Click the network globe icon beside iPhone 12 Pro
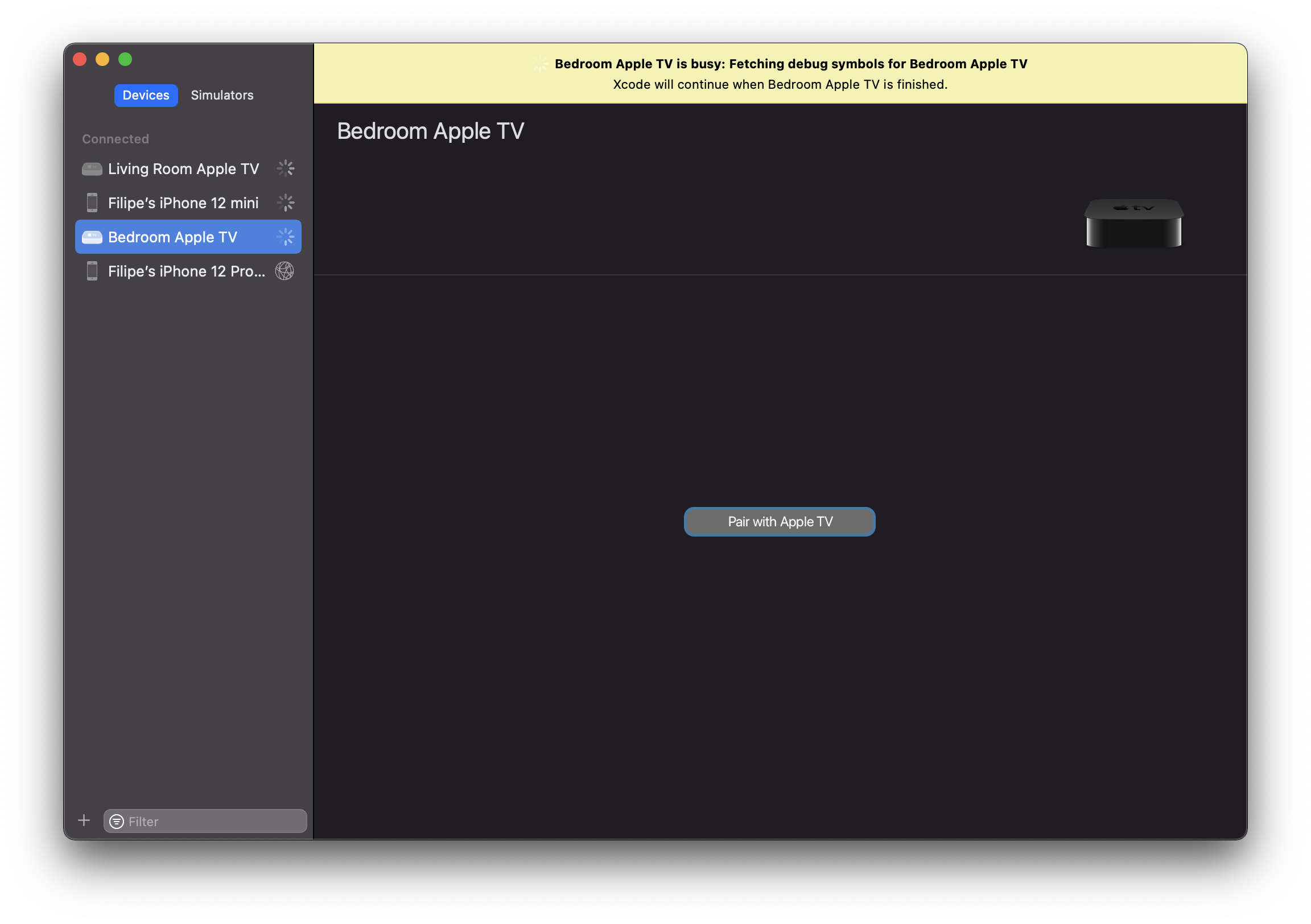The height and width of the screenshot is (924, 1311). tap(285, 272)
